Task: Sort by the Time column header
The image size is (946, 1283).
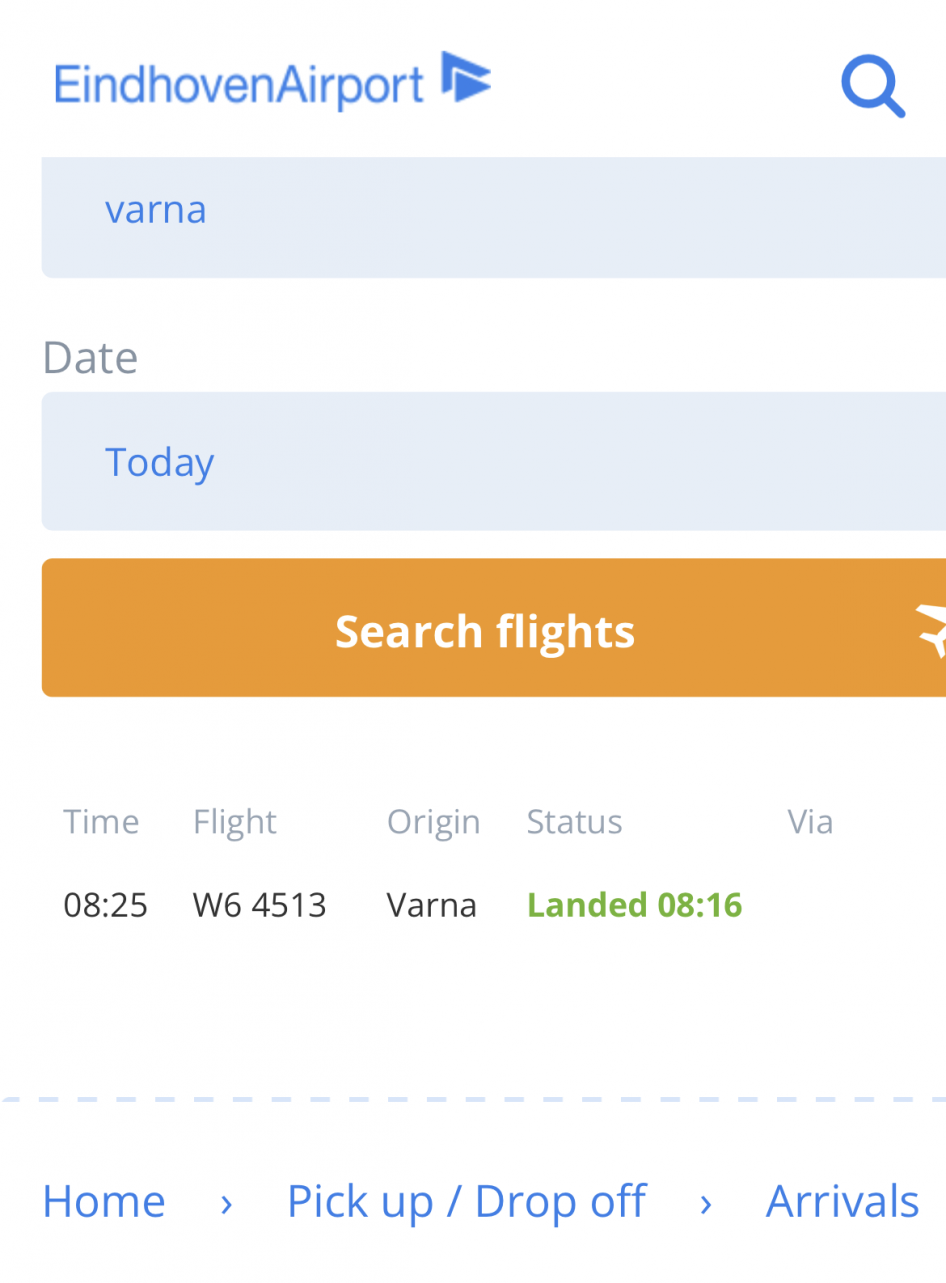Action: pyautogui.click(x=101, y=822)
